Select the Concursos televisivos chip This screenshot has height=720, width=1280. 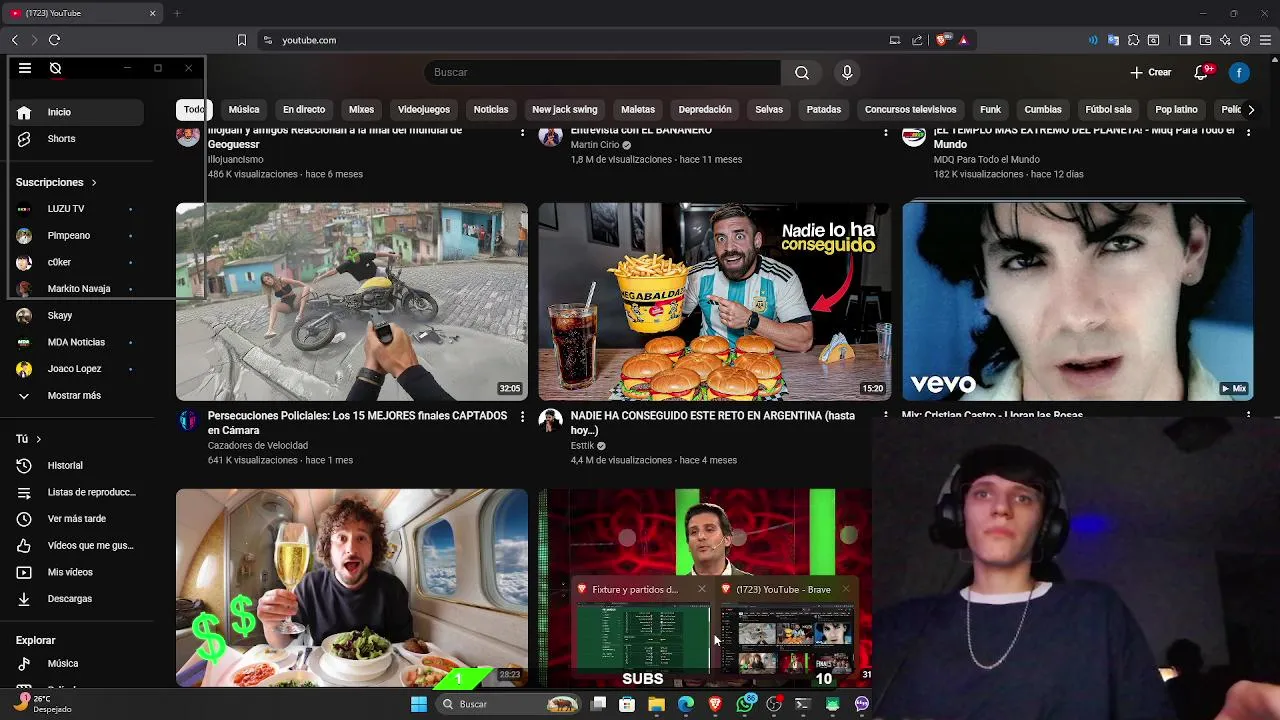910,110
